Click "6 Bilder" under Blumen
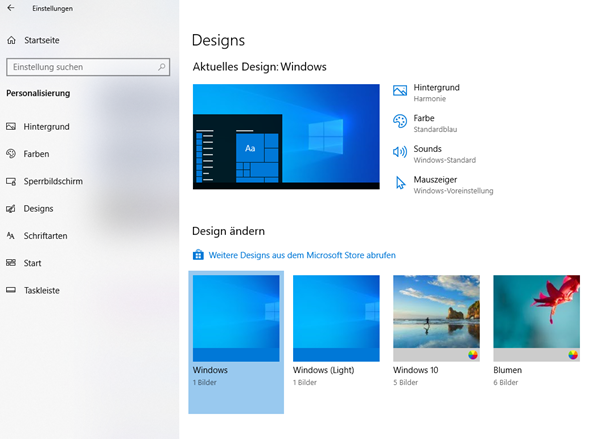The image size is (605, 439). [505, 382]
